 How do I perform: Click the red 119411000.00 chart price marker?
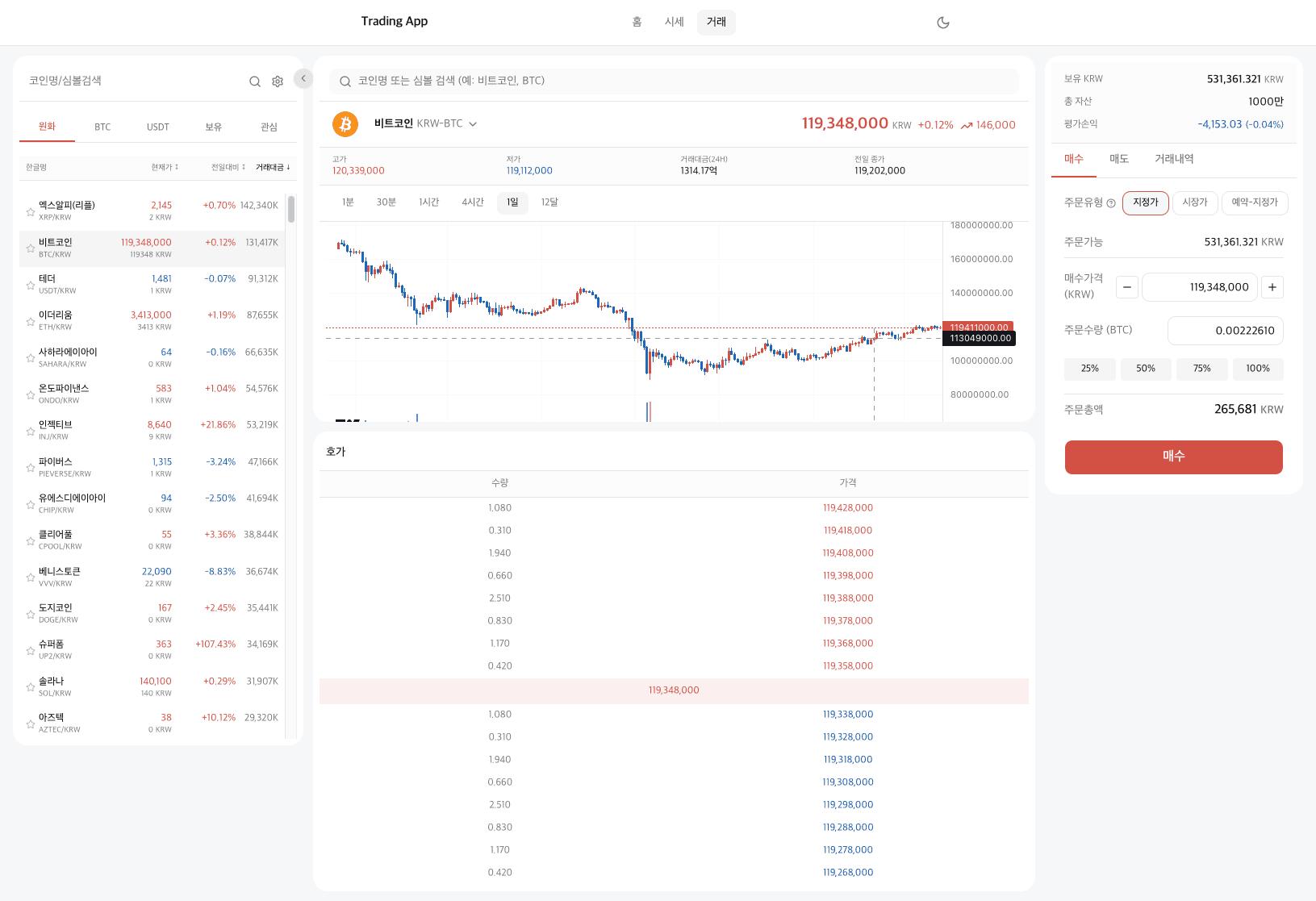979,327
